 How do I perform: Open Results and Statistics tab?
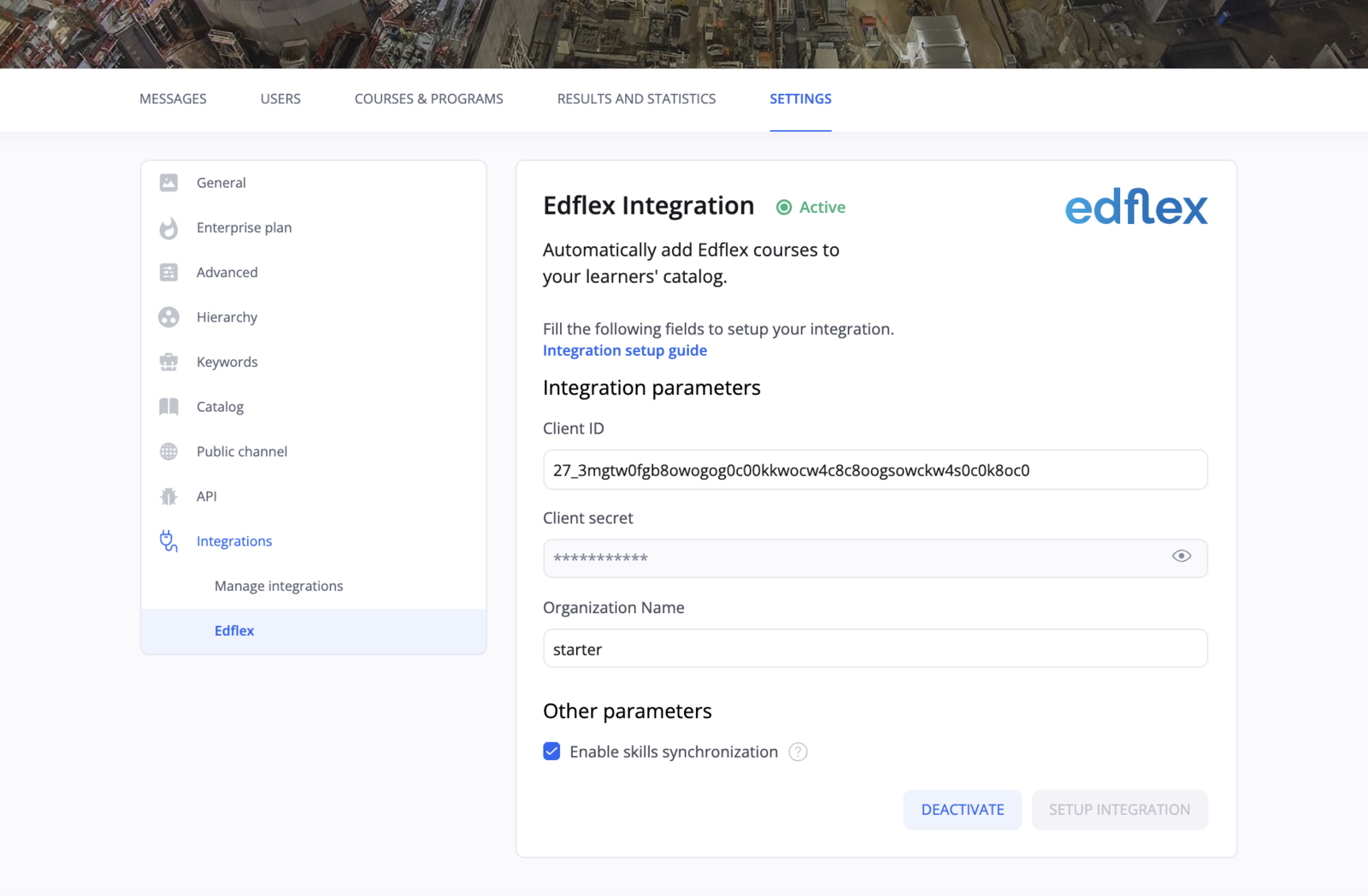tap(637, 99)
